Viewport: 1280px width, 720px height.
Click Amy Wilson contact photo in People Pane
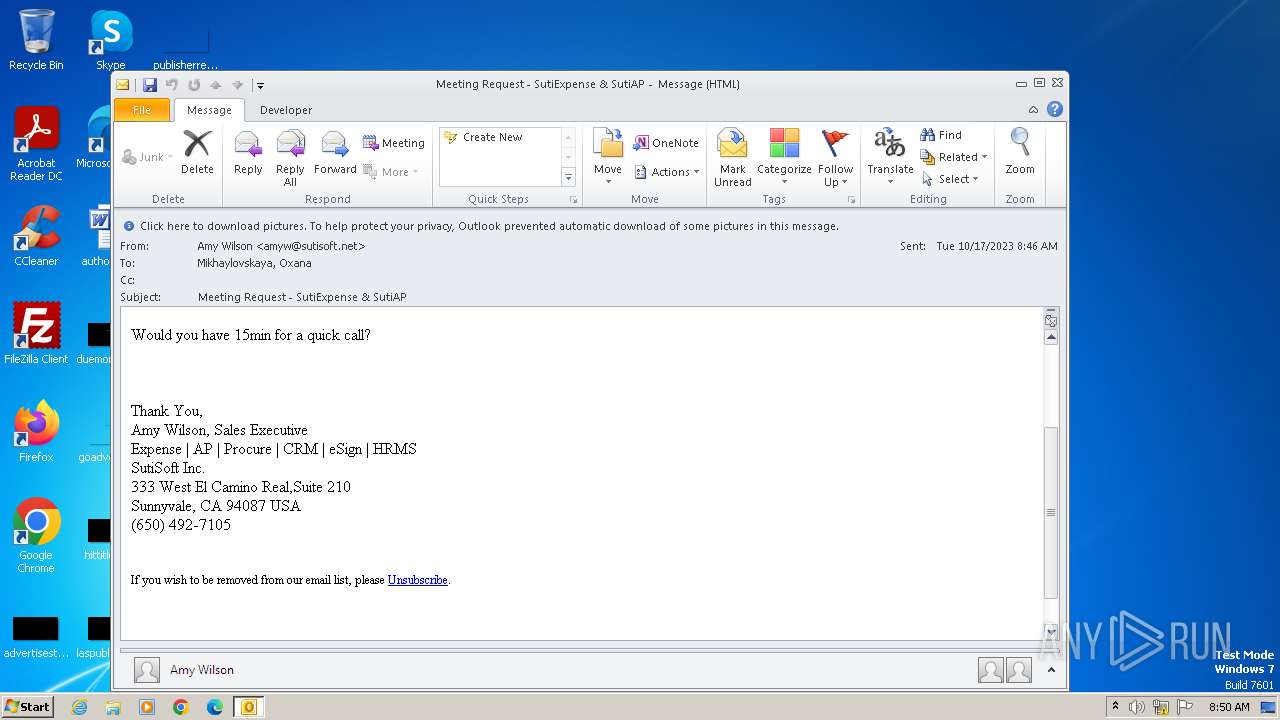[147, 670]
